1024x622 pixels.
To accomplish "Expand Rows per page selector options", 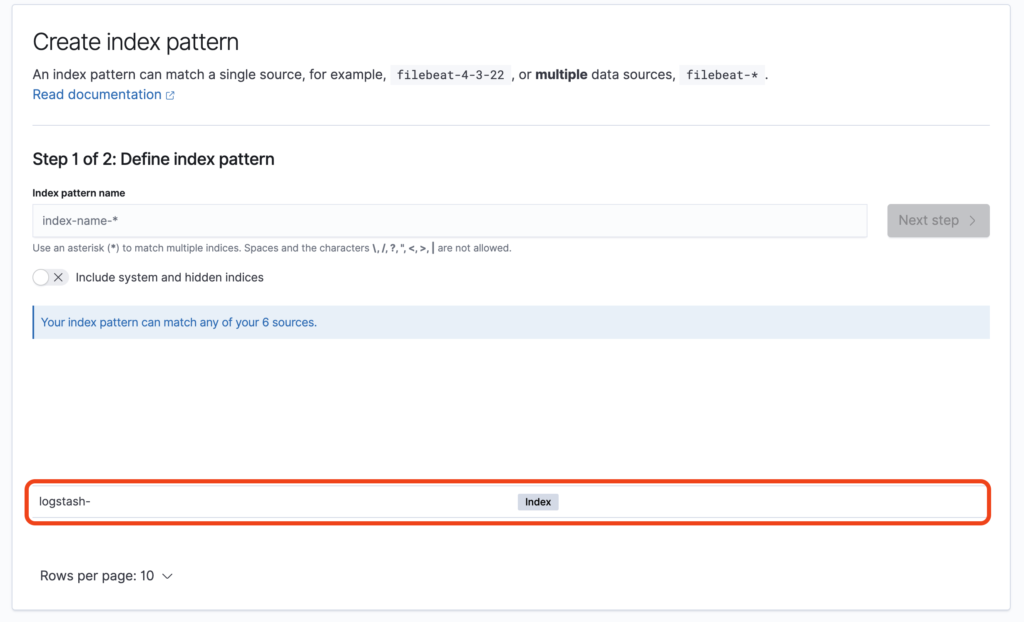I will 107,576.
